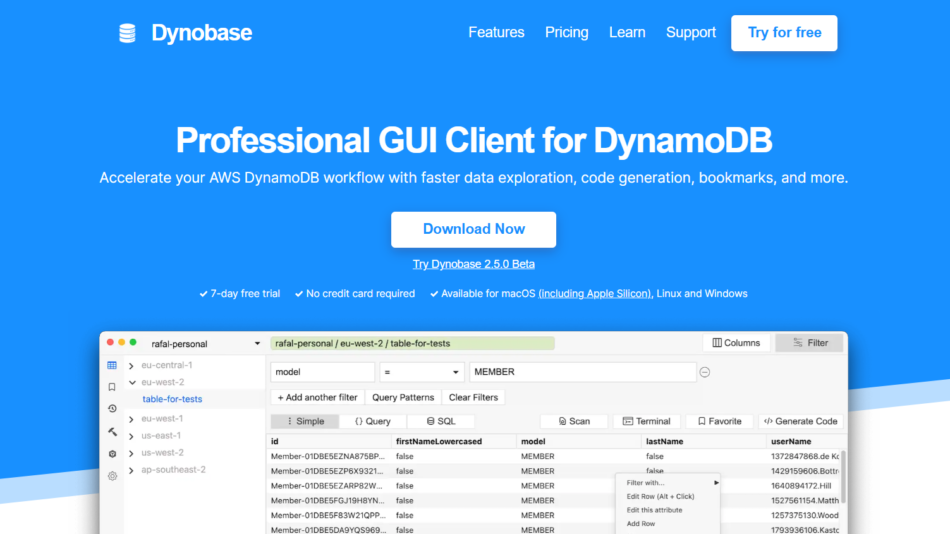Click the Dynobase database logo icon
The width and height of the screenshot is (950, 534).
click(127, 33)
